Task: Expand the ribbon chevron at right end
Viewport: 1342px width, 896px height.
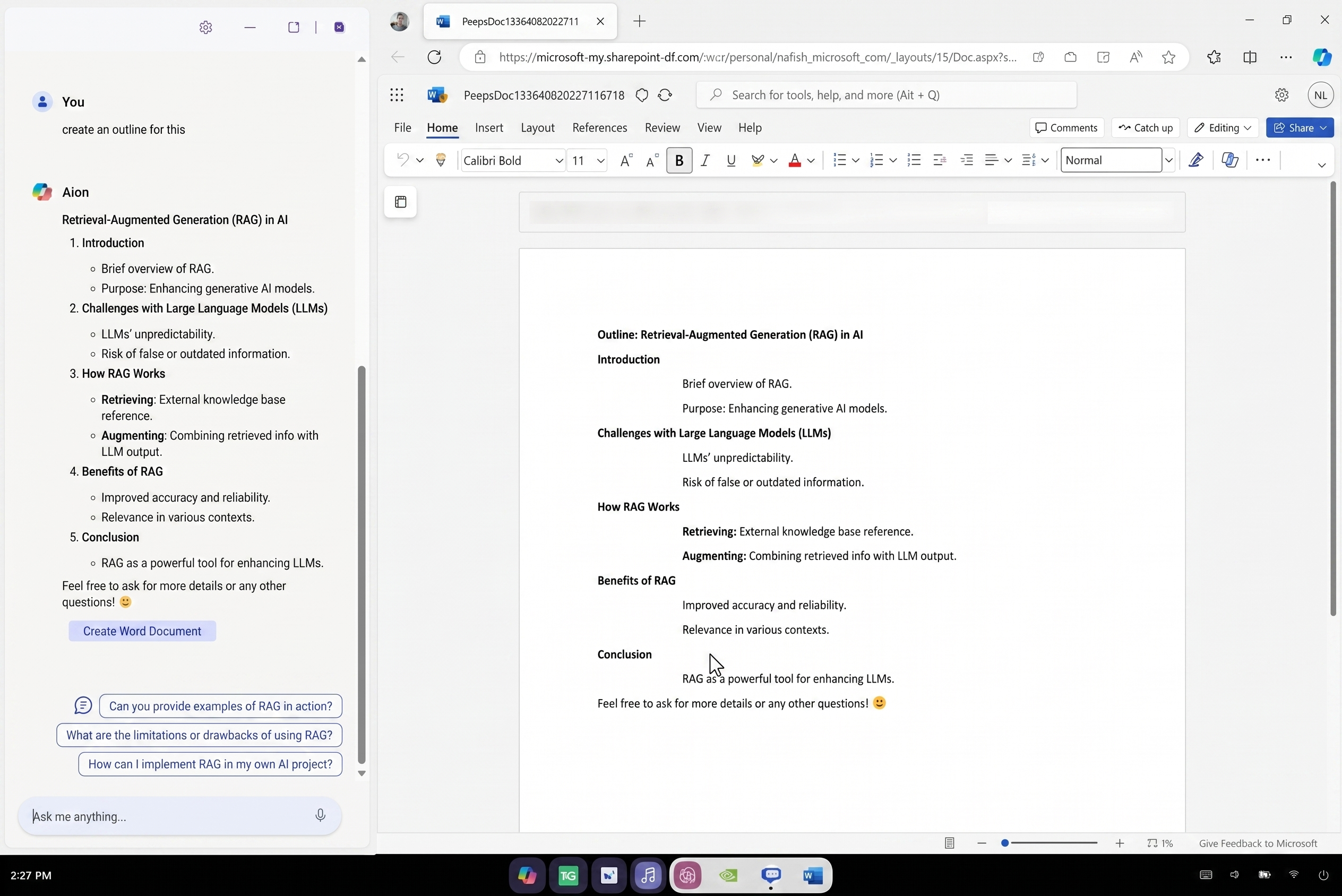Action: pos(1321,165)
